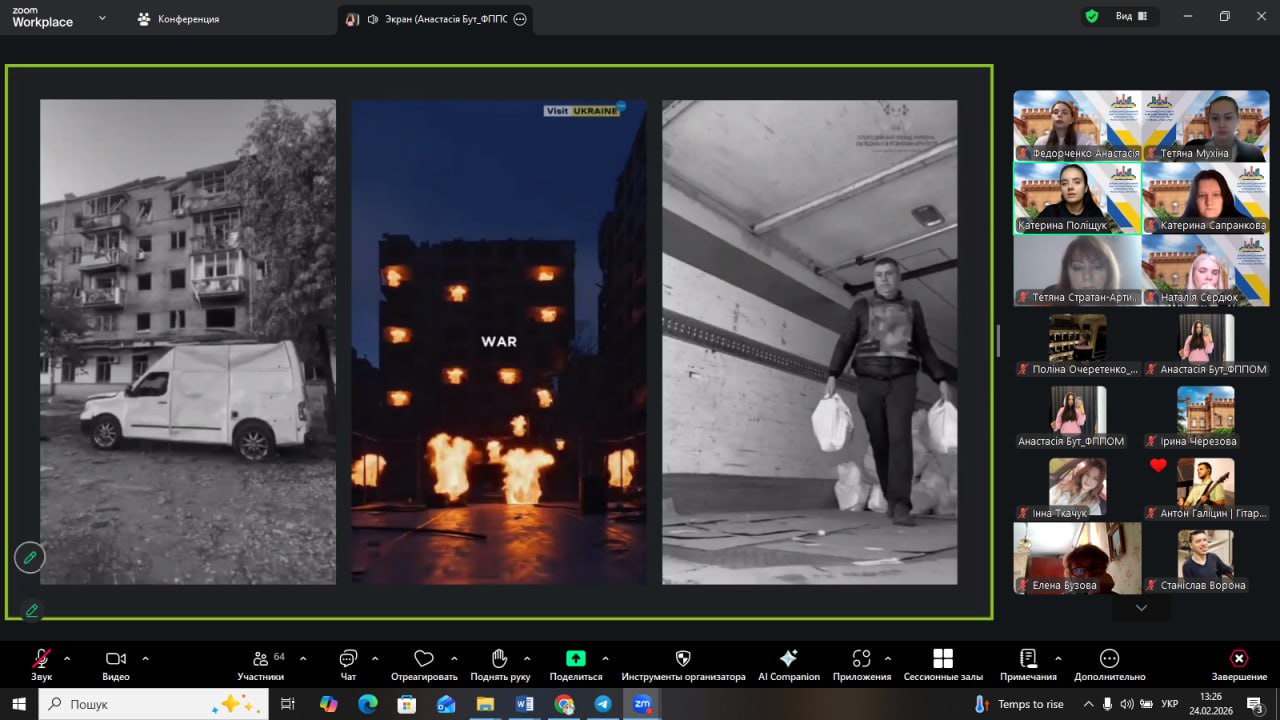Open Инструменты организатора host tools

pos(683,665)
